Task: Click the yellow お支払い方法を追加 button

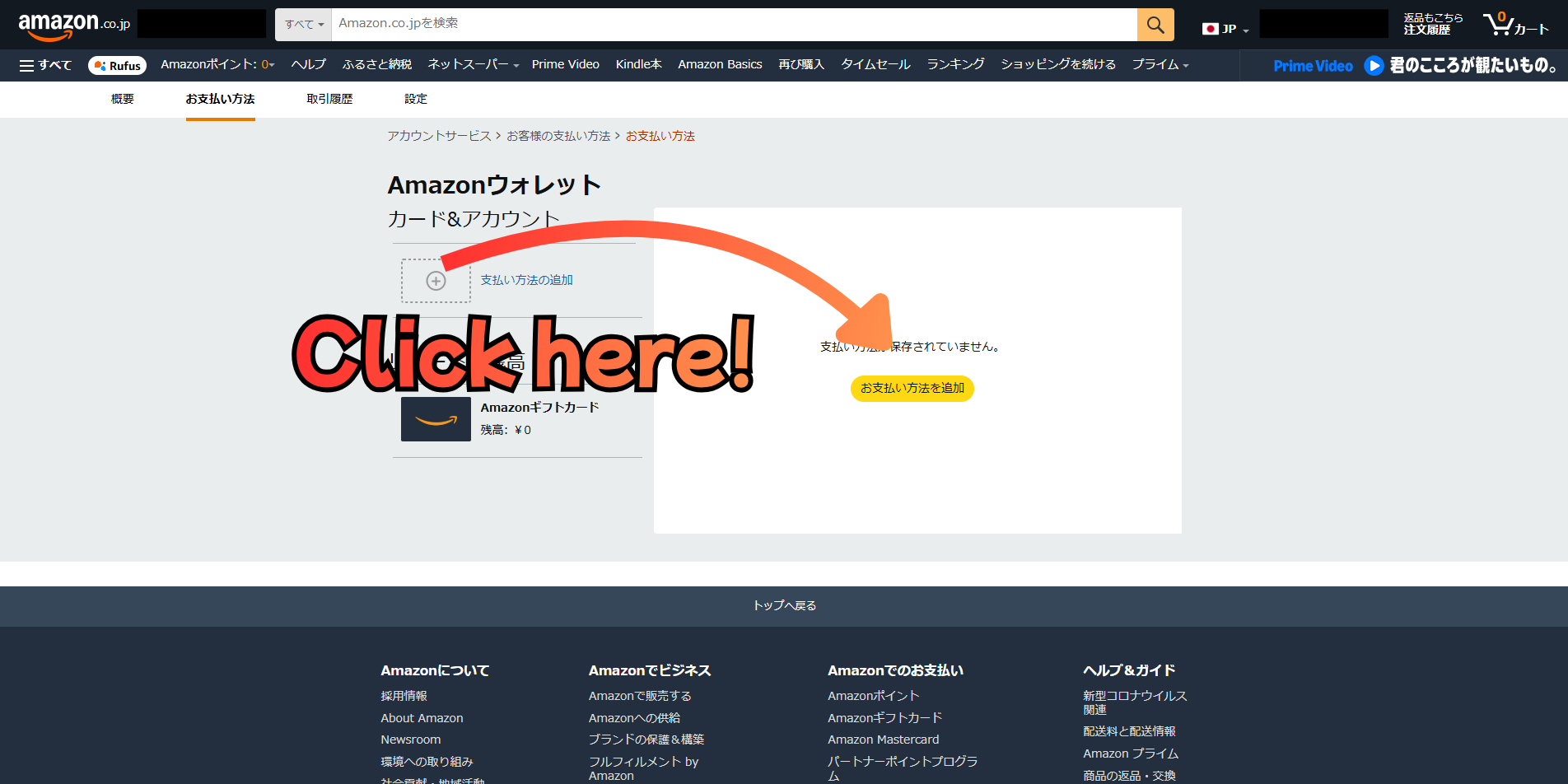Action: click(x=912, y=389)
